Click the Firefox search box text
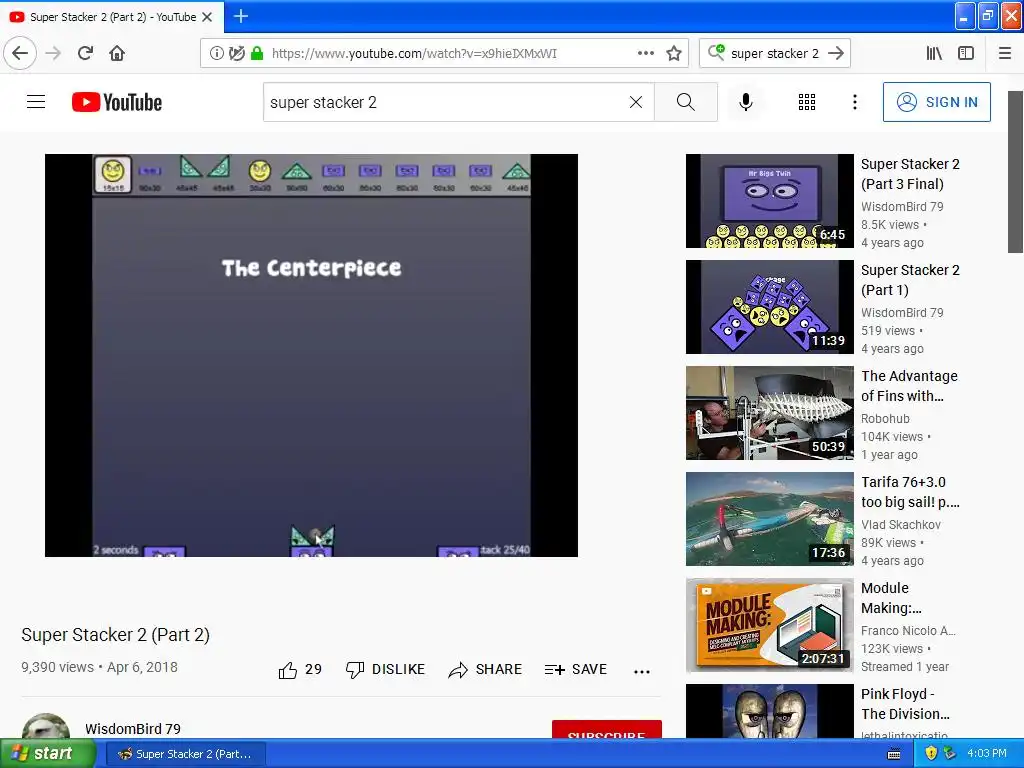 tap(775, 53)
